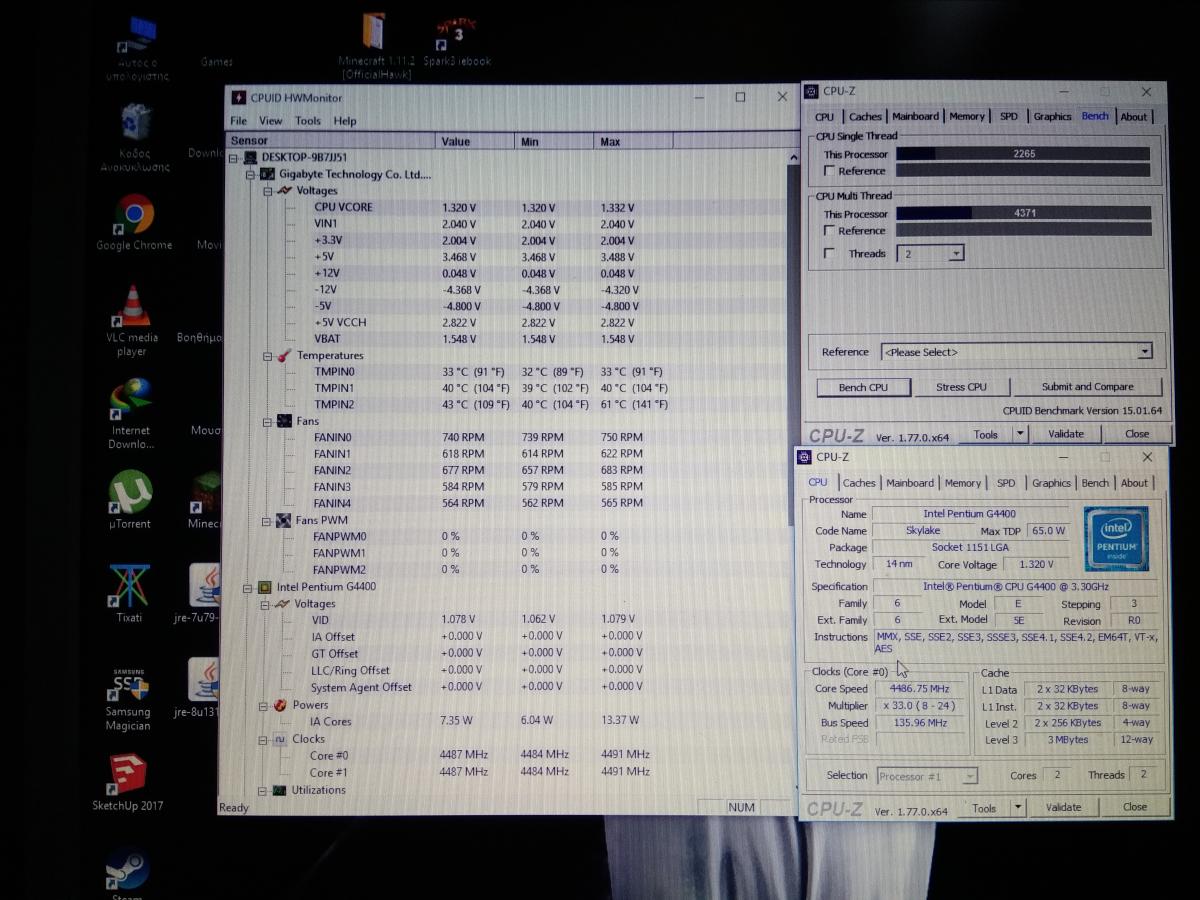
Task: Click the Intel Pentium Inside logo
Action: click(1116, 539)
